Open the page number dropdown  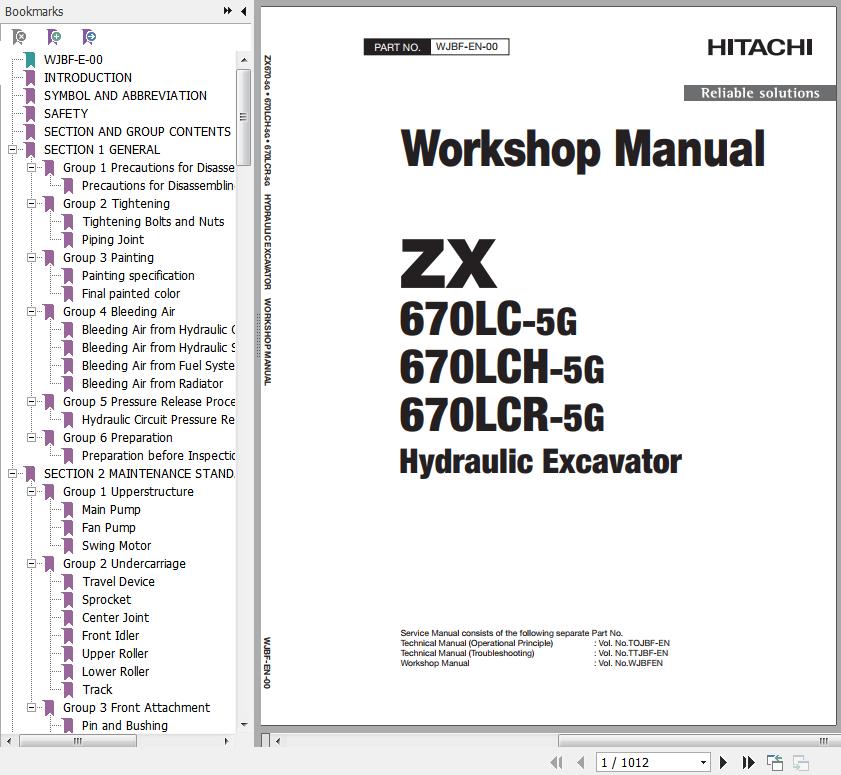click(703, 763)
